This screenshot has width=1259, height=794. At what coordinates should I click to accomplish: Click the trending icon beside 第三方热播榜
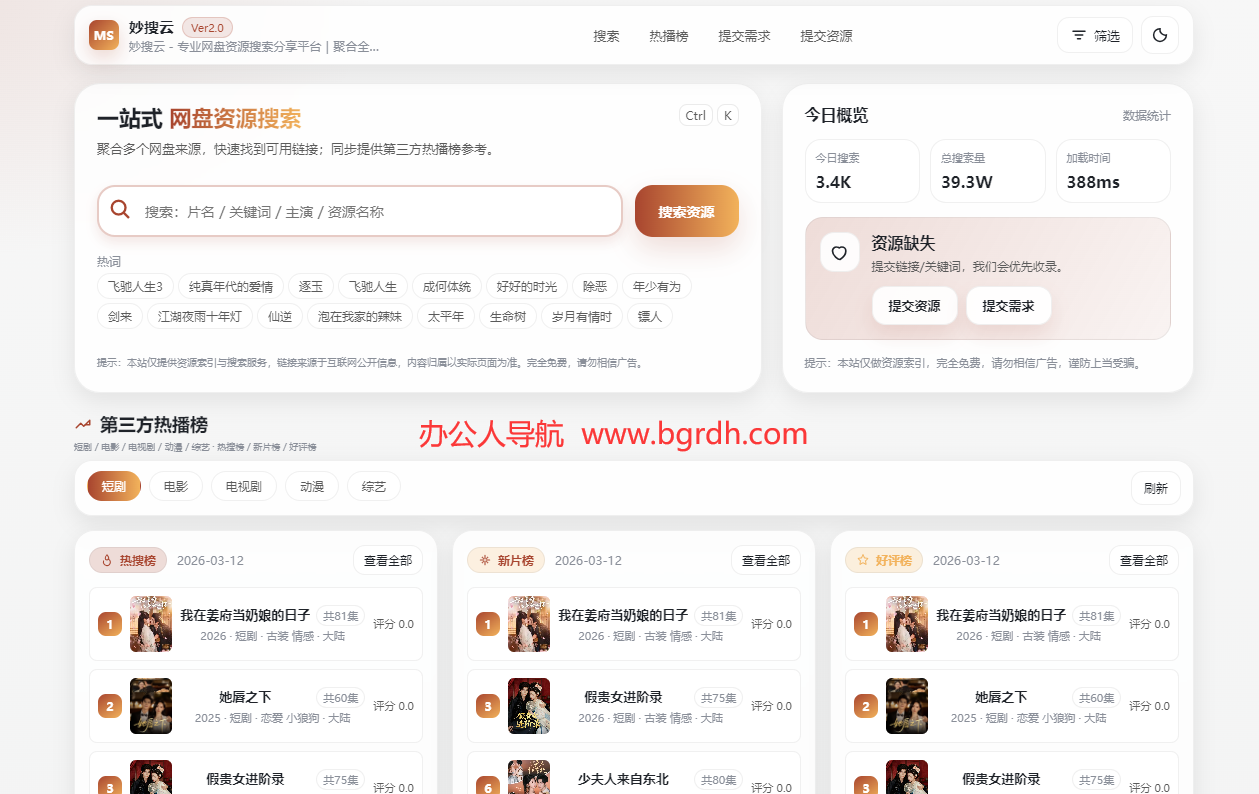click(83, 424)
